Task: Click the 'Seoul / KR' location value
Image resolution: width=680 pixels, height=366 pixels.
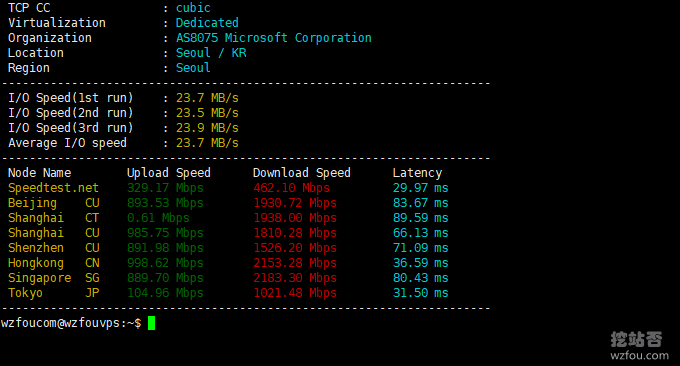Action: click(x=211, y=53)
